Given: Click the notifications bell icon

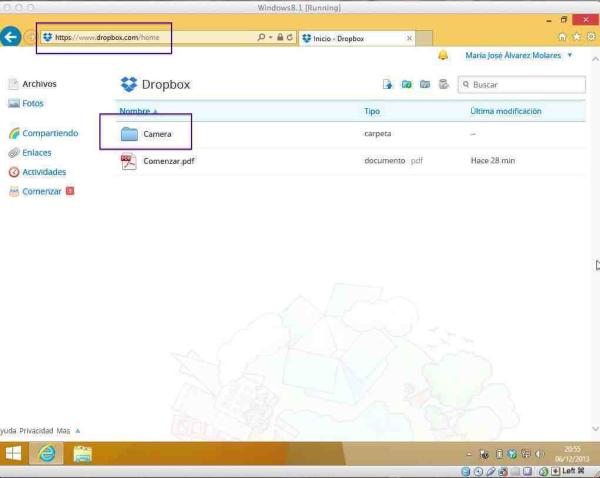Looking at the screenshot, I should [x=443, y=55].
